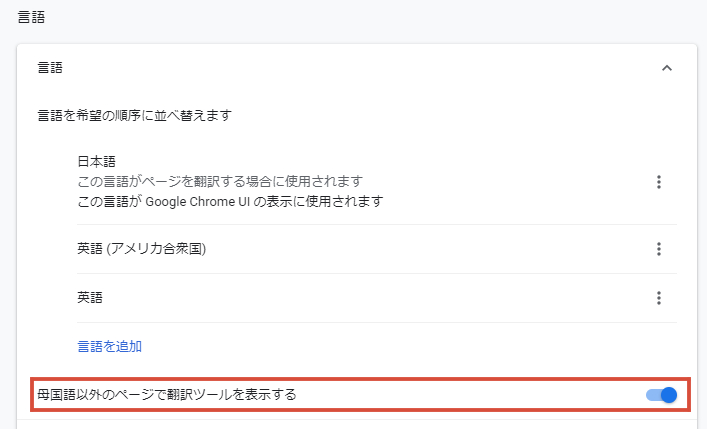Click the 言語 page heading at top
Viewport: 707px width, 429px height.
pos(31,17)
